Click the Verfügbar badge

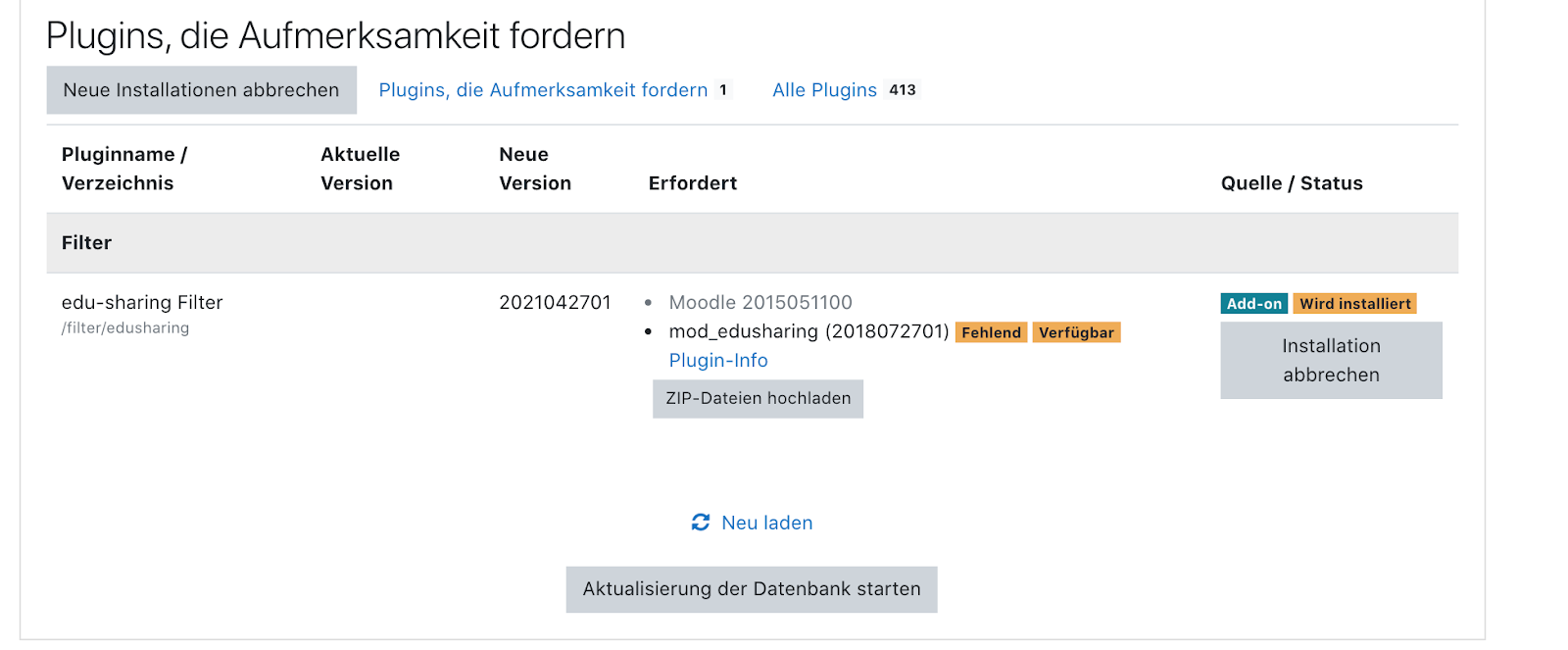point(1076,332)
